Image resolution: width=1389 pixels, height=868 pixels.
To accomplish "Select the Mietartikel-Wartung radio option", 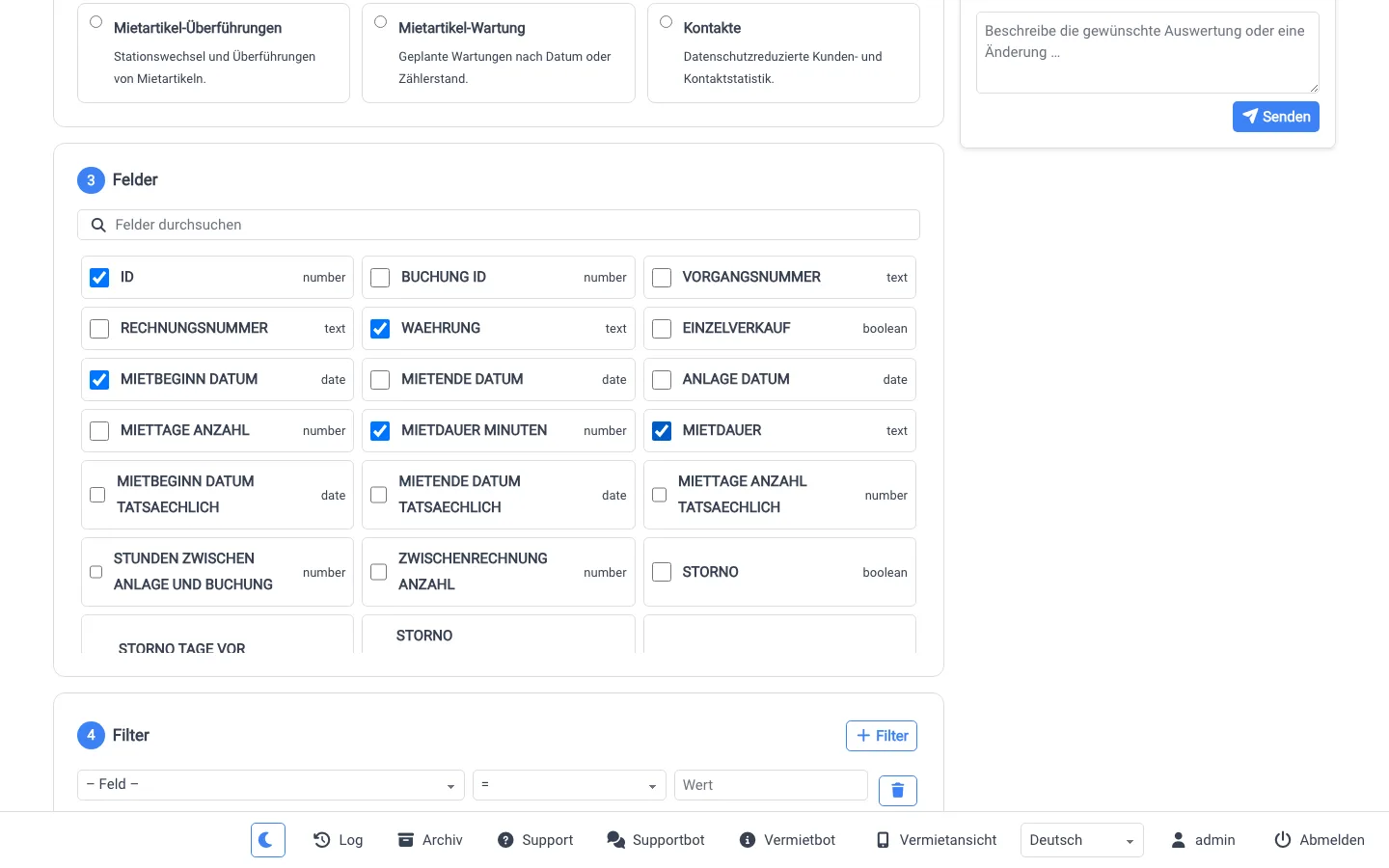I will [380, 22].
